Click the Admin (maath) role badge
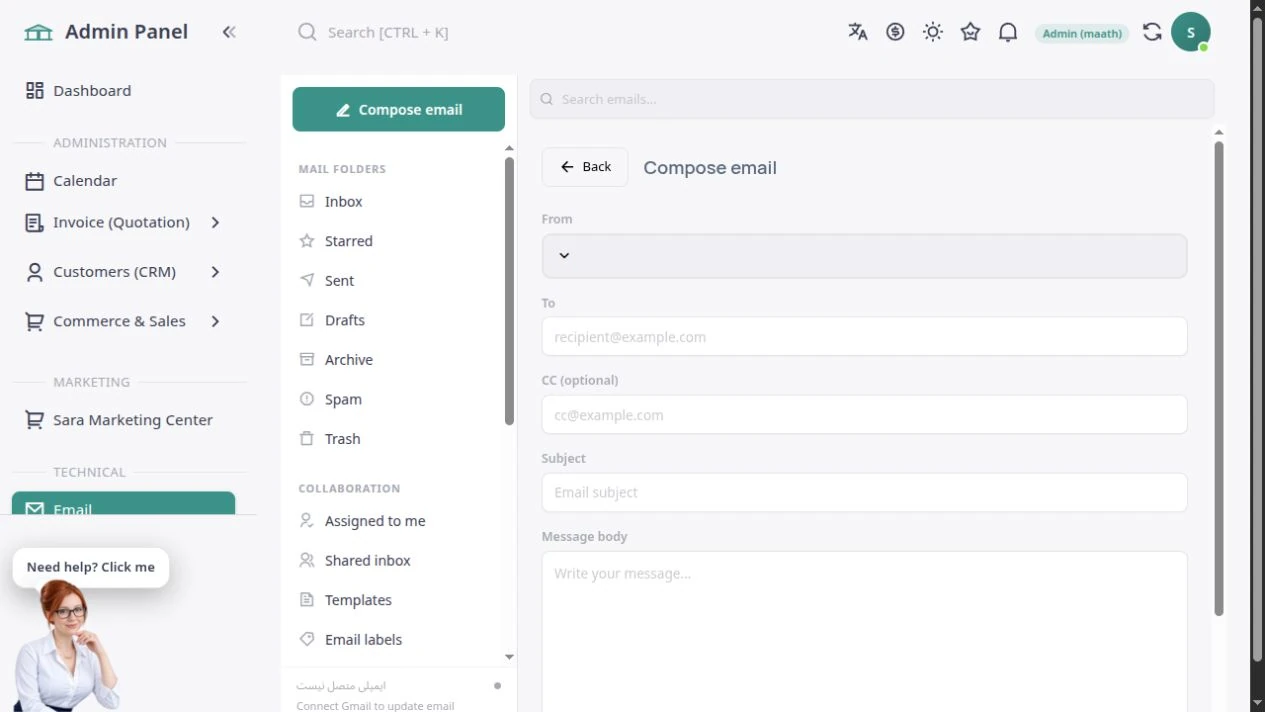Viewport: 1265px width, 712px height. click(x=1082, y=33)
